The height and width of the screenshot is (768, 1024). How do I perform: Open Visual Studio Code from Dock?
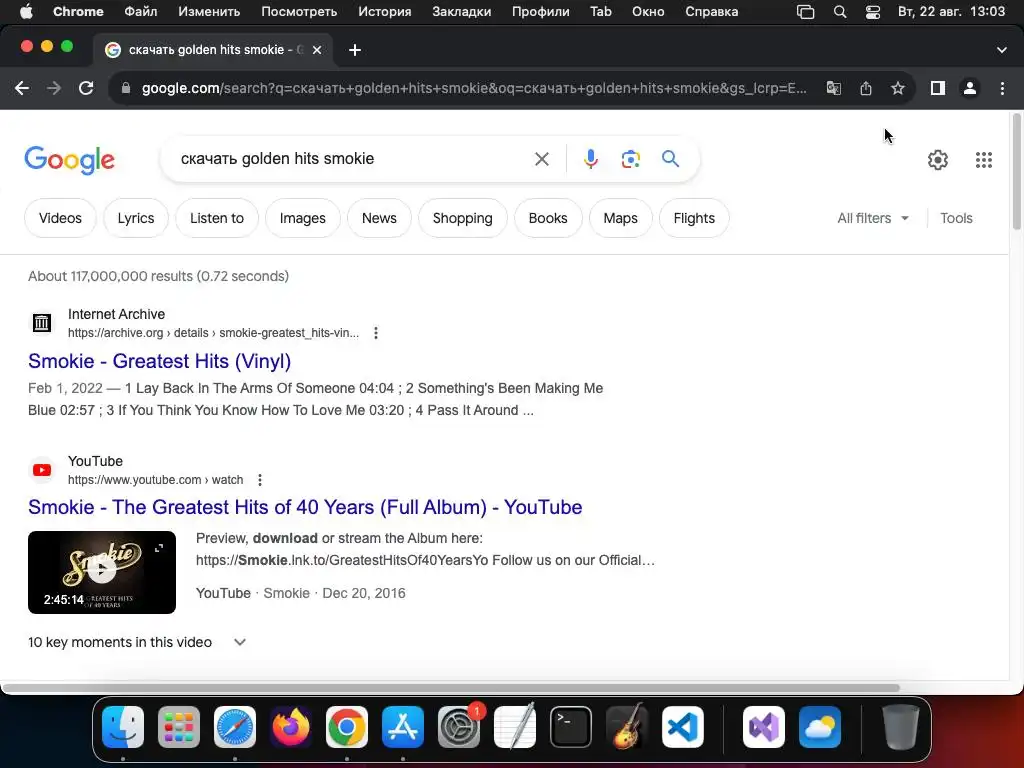[x=683, y=727]
